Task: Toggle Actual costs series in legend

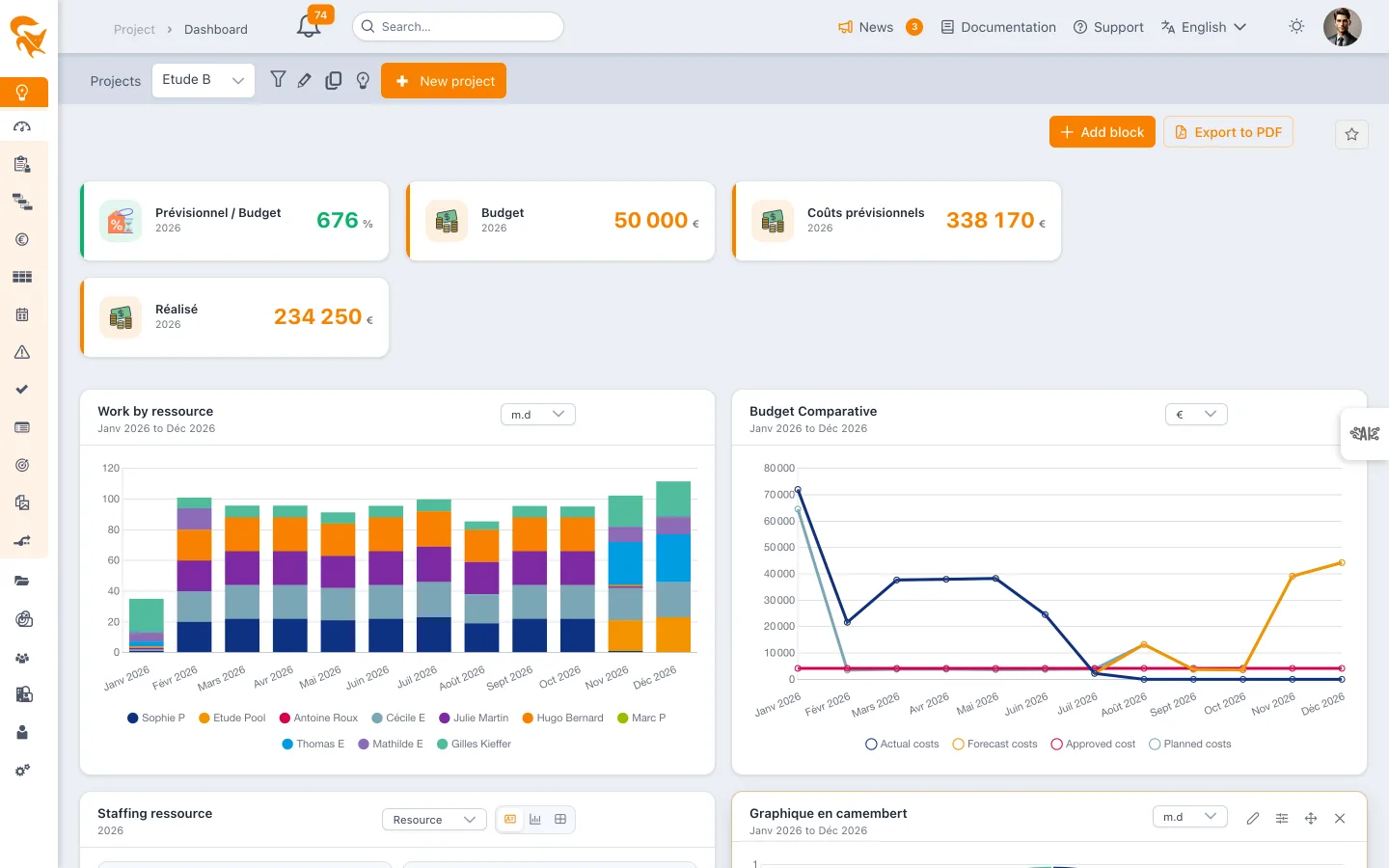Action: (902, 744)
